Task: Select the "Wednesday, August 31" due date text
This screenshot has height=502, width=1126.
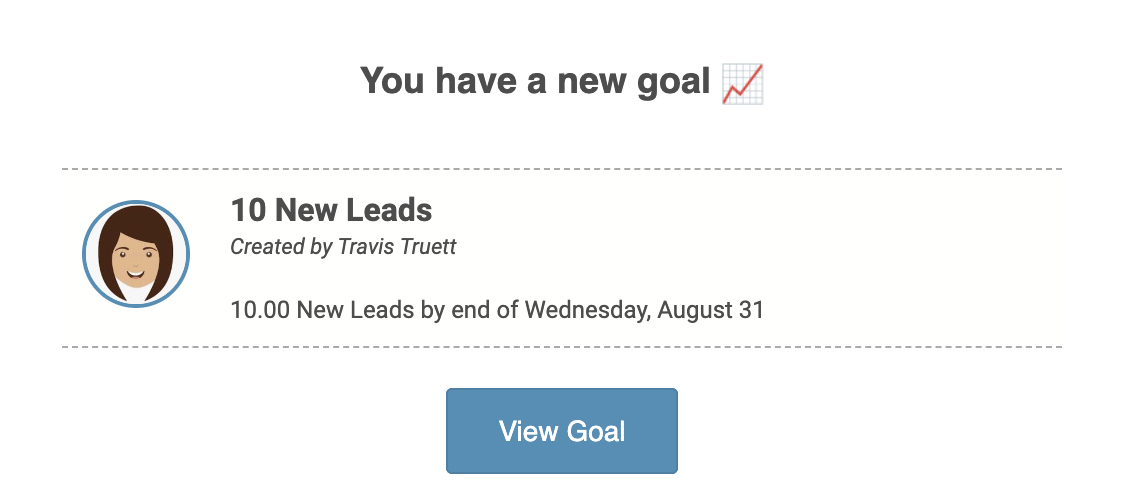Action: tap(644, 310)
